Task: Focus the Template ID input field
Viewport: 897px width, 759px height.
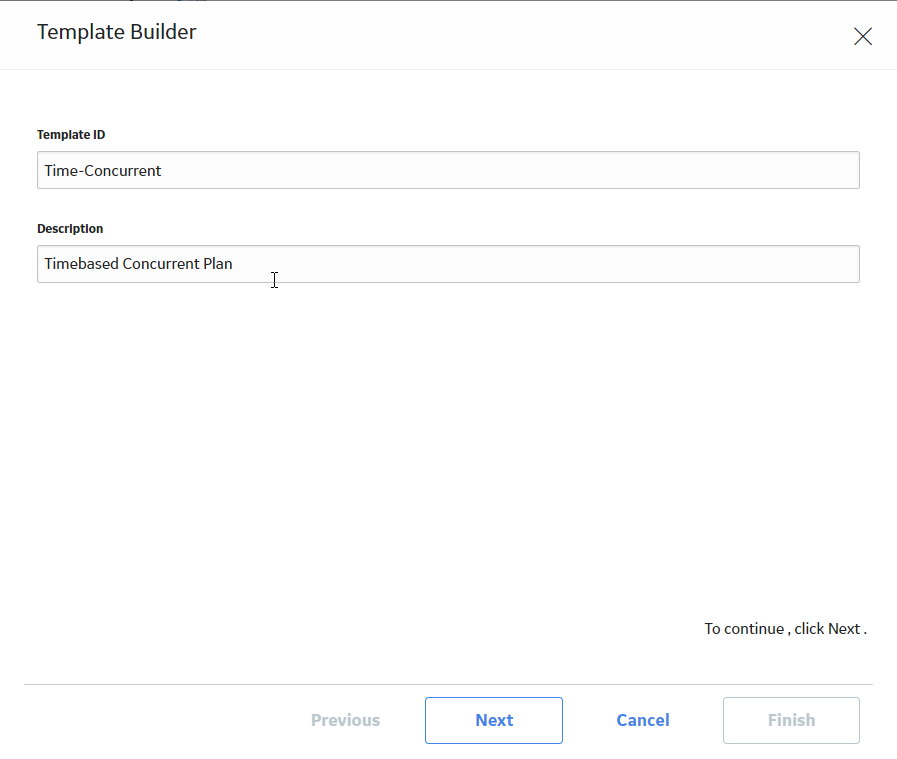Action: pos(448,170)
